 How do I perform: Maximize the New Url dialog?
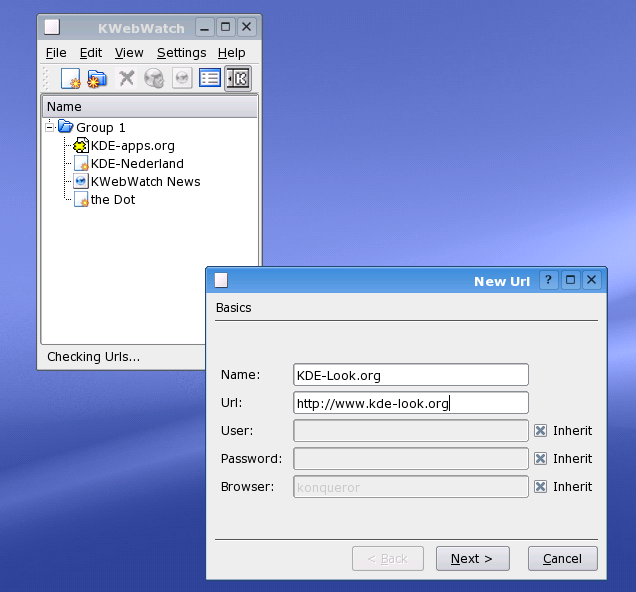click(570, 280)
